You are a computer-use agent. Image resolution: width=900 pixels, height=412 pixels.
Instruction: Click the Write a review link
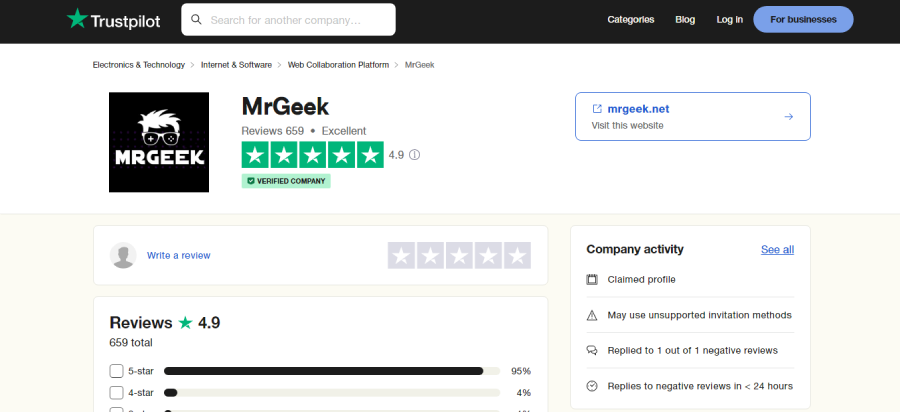tap(179, 255)
